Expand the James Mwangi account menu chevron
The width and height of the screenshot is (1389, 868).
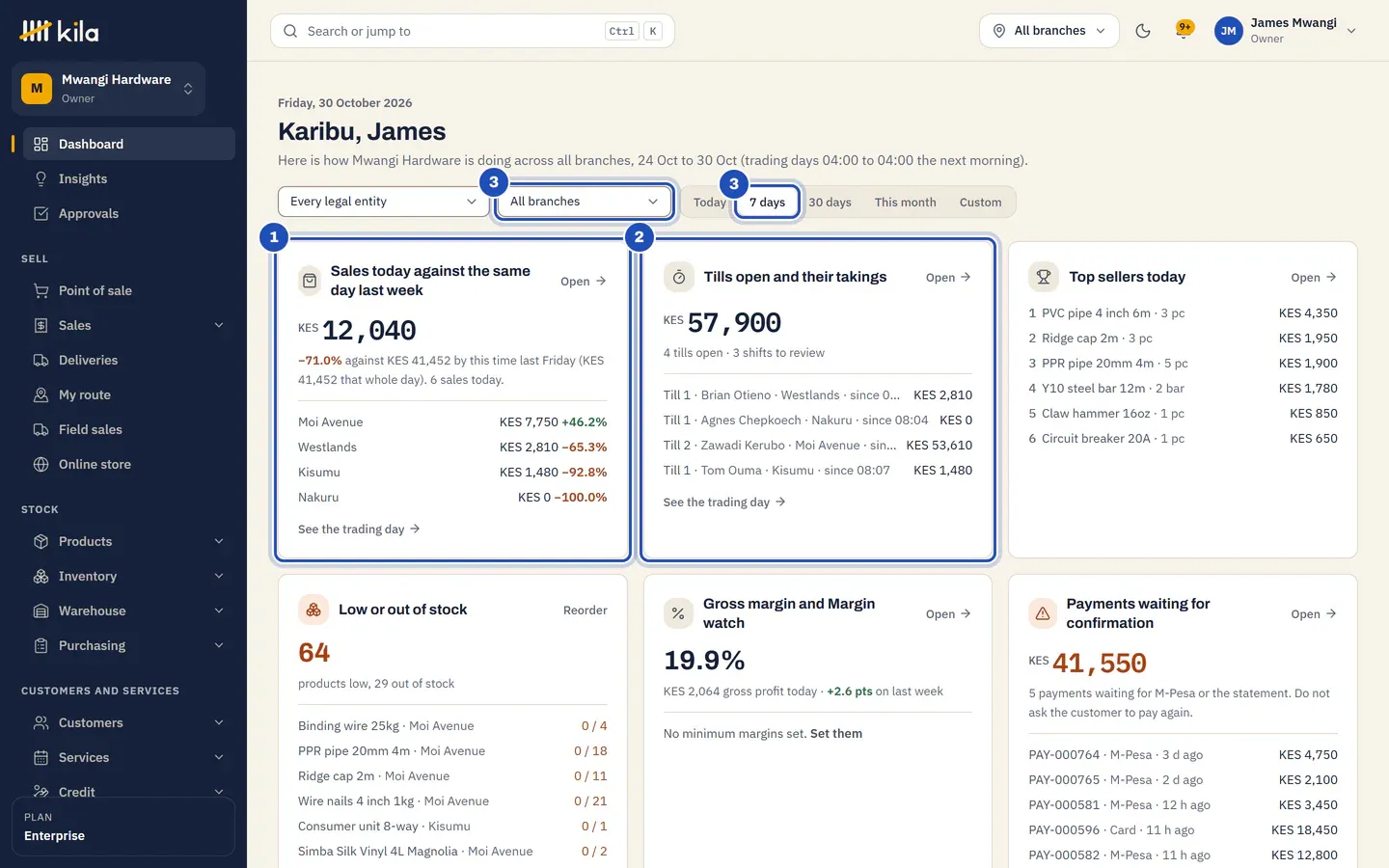(1351, 31)
